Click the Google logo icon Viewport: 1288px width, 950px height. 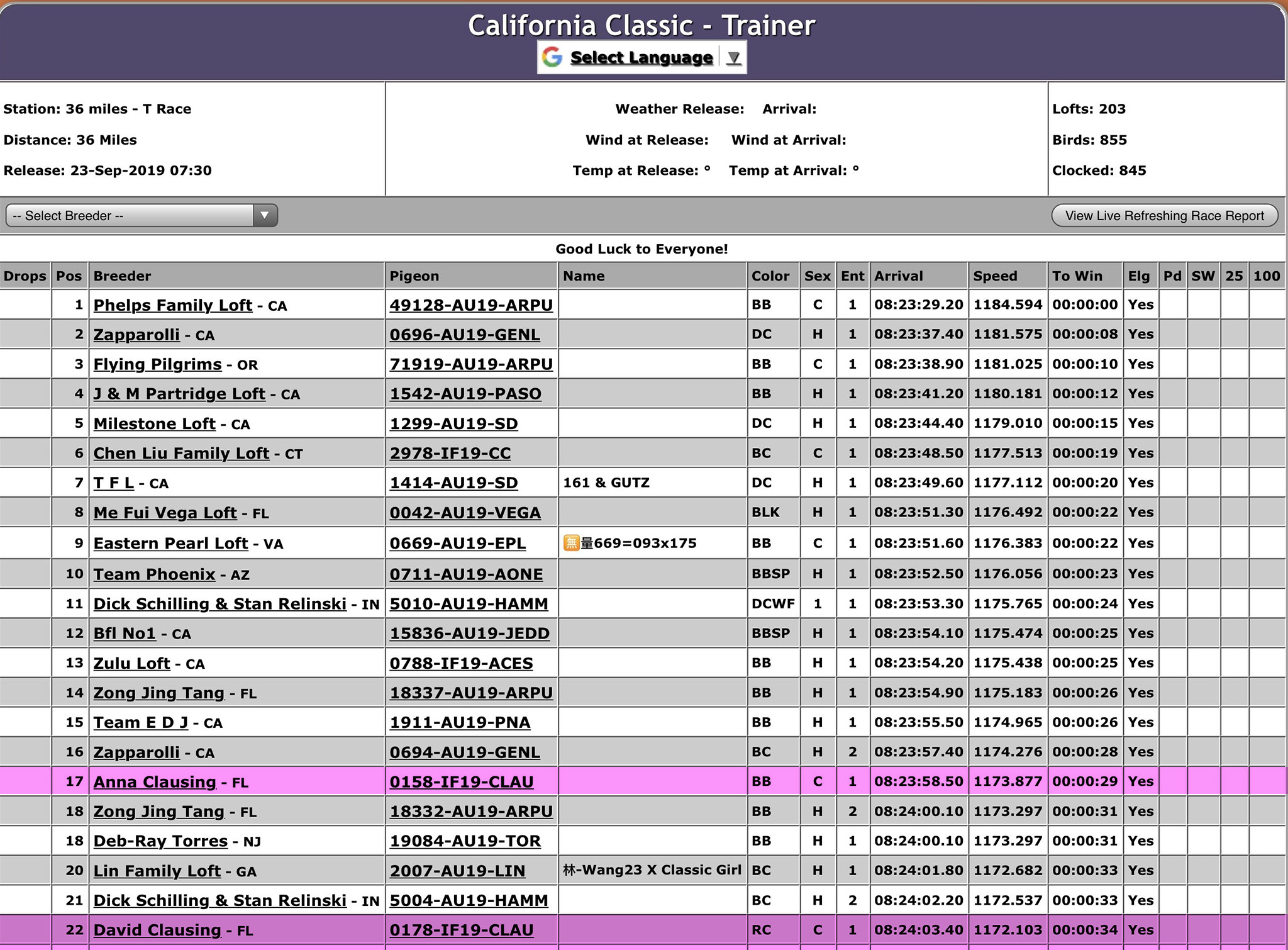point(552,57)
